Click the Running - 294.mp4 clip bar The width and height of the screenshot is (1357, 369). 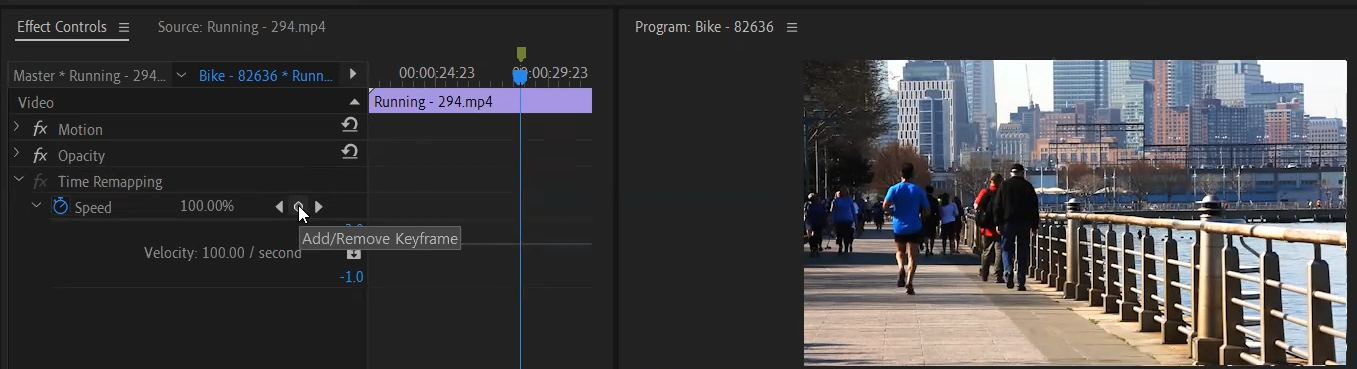point(480,101)
